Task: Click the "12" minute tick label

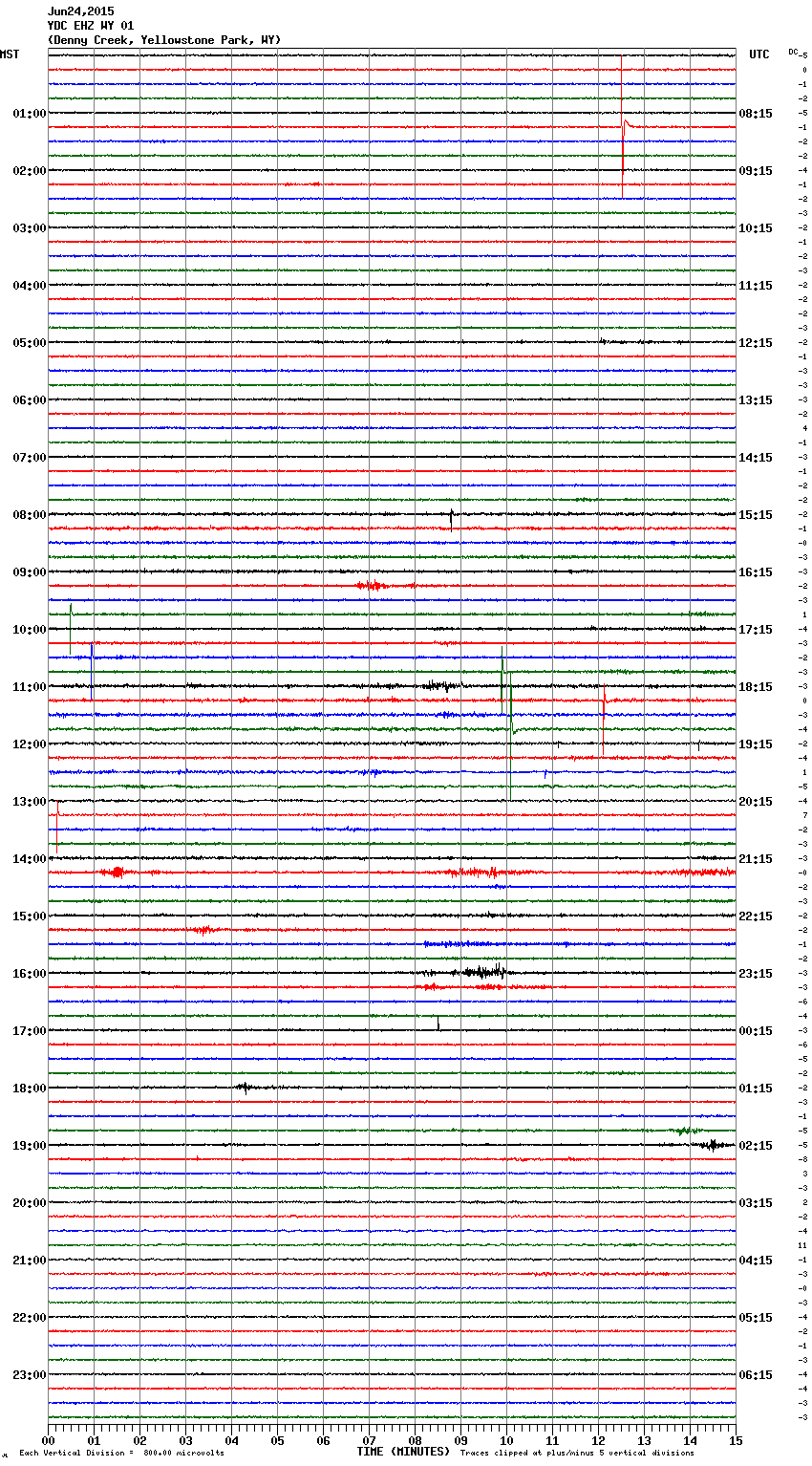Action: coord(598,1440)
